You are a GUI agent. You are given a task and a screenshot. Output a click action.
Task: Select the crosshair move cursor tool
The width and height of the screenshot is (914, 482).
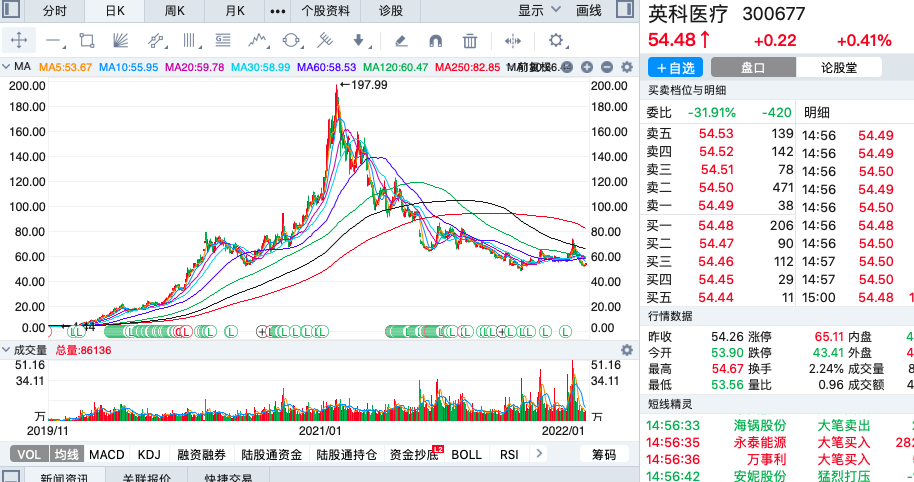point(19,41)
